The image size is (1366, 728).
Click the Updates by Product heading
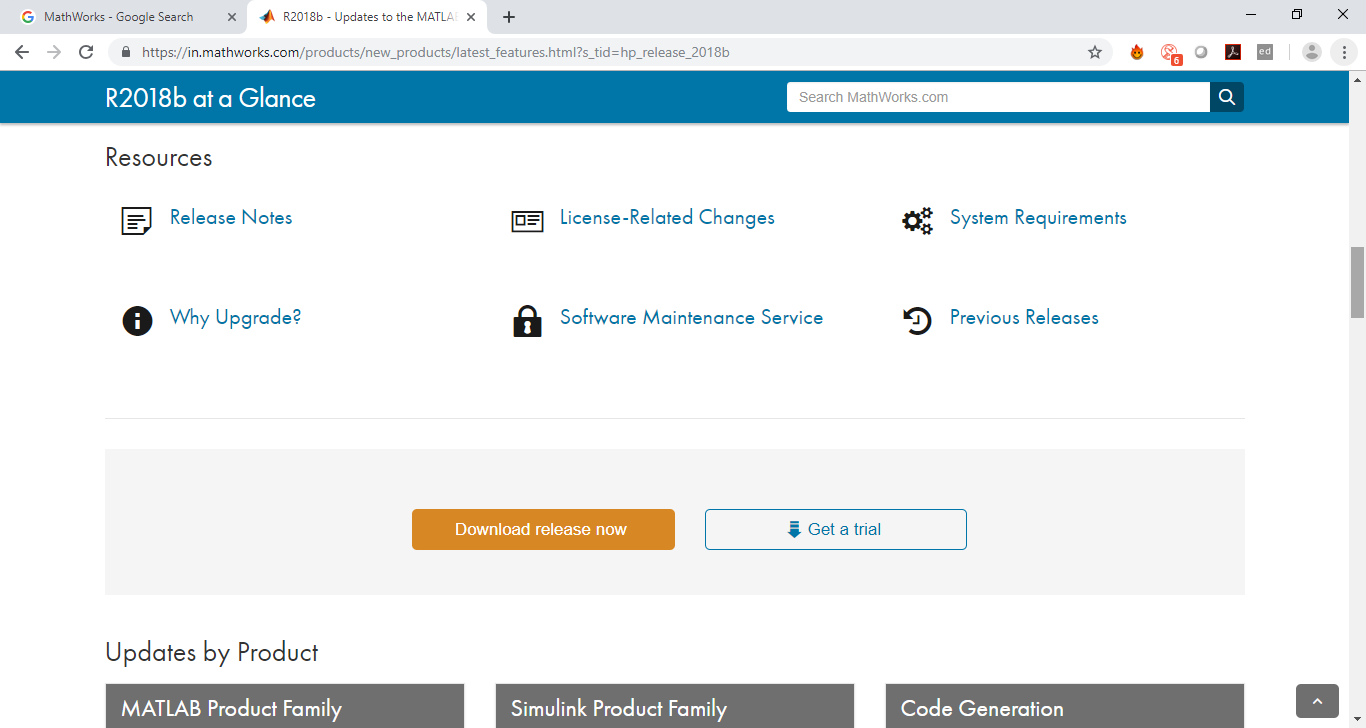212,653
